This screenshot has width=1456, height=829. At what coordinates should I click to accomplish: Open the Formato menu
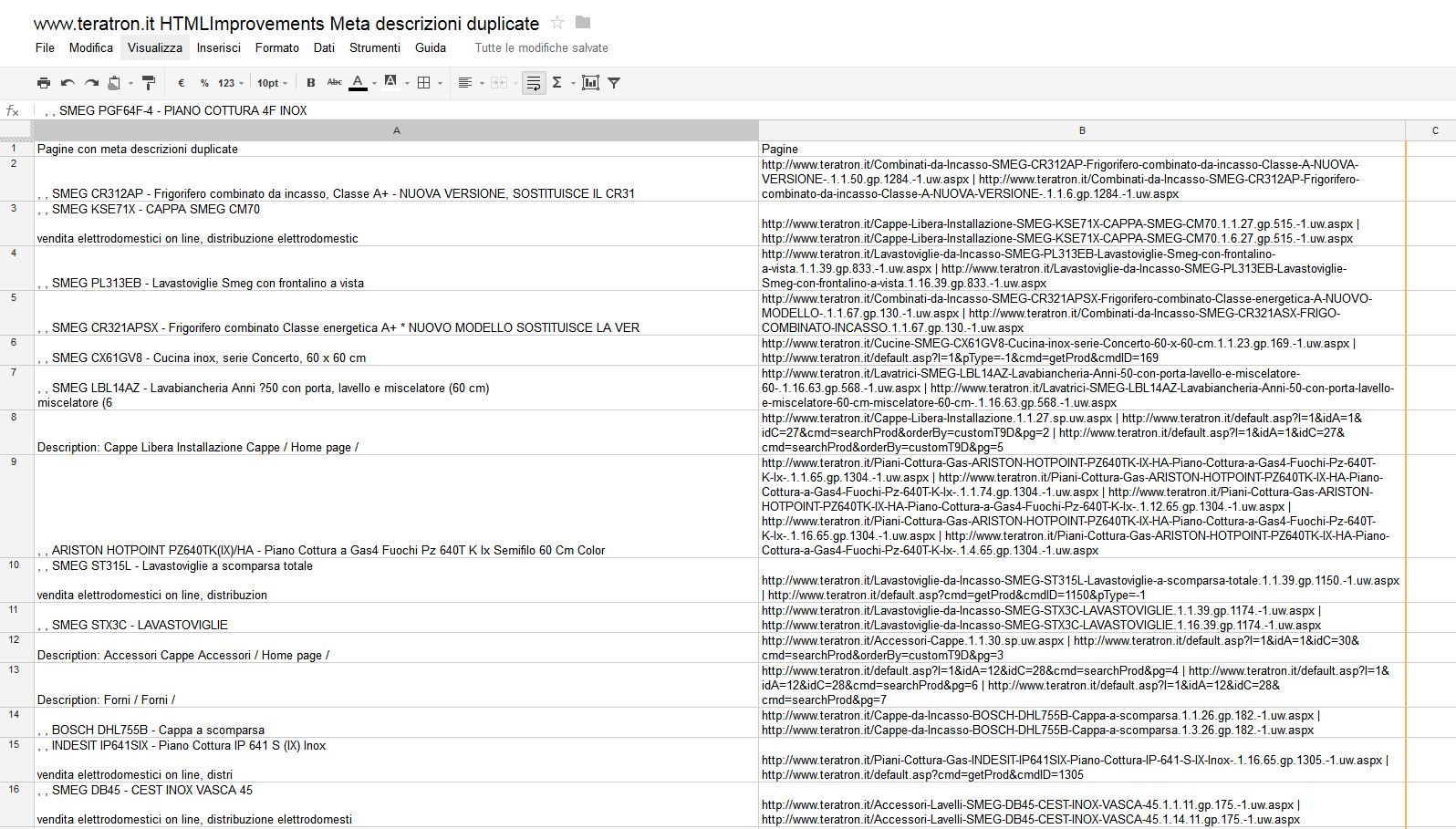[x=277, y=47]
